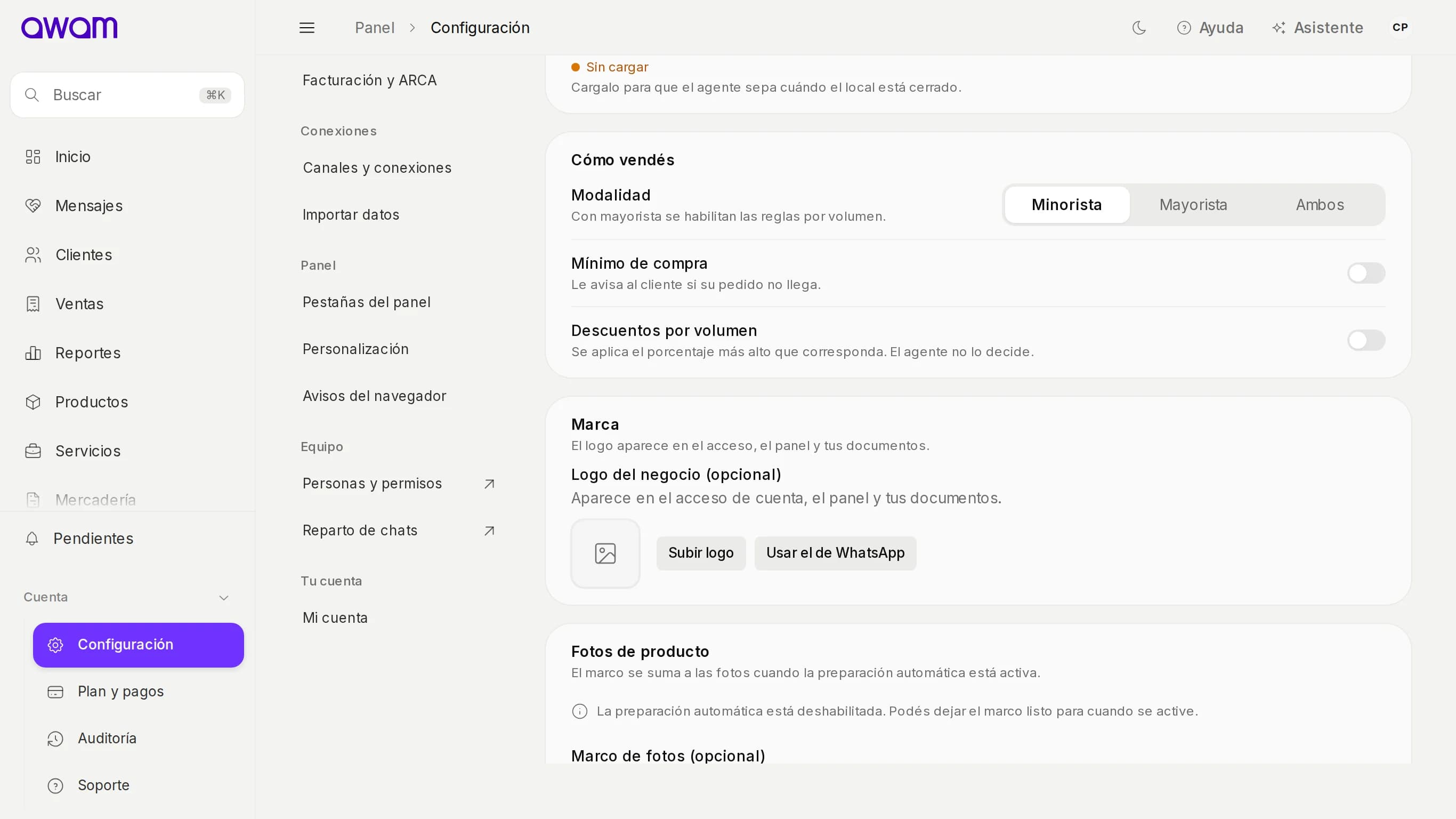
Task: Select Mayorista modality
Action: click(x=1193, y=205)
